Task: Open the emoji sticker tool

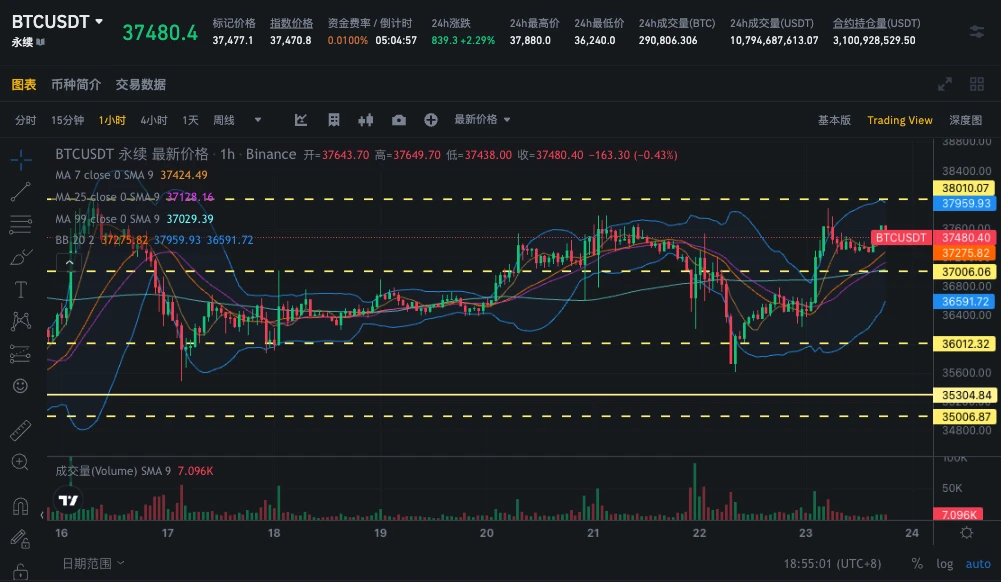Action: coord(20,385)
